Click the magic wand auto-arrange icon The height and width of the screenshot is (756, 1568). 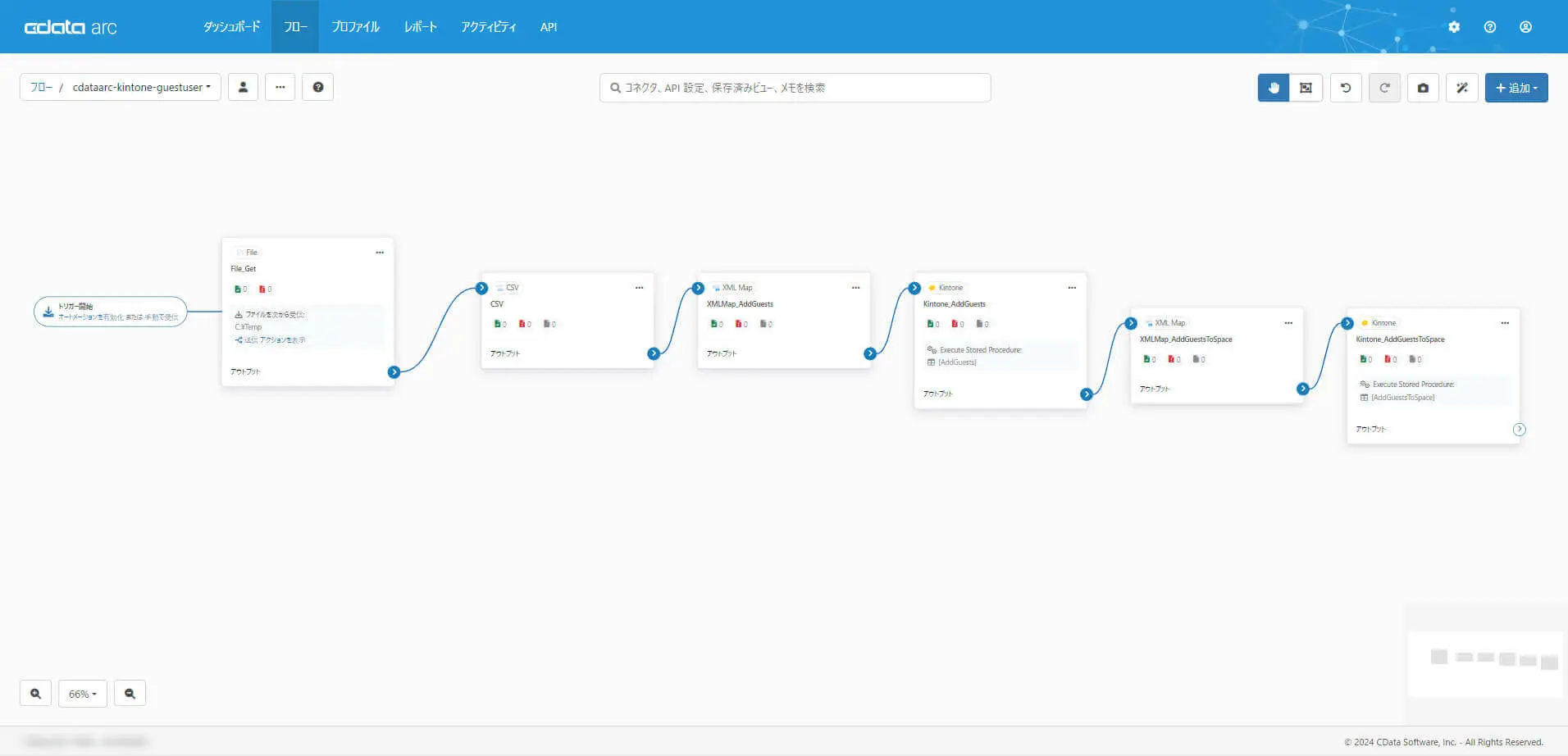tap(1462, 88)
